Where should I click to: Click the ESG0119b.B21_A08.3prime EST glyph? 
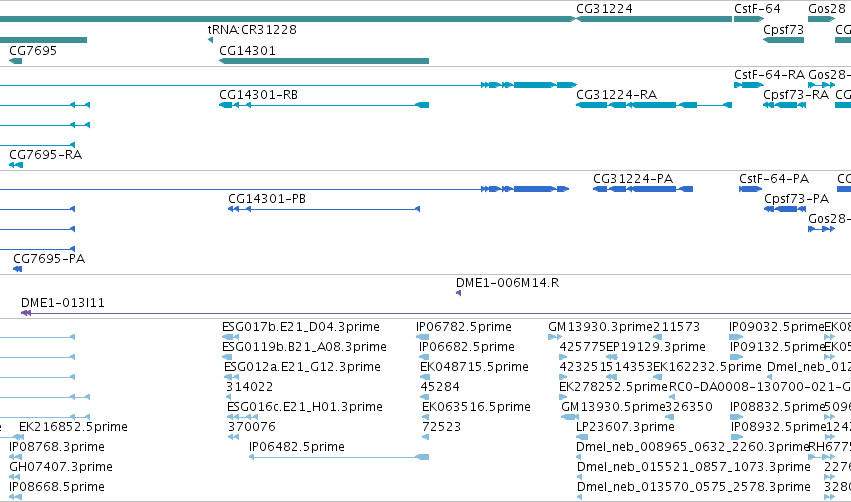click(227, 357)
